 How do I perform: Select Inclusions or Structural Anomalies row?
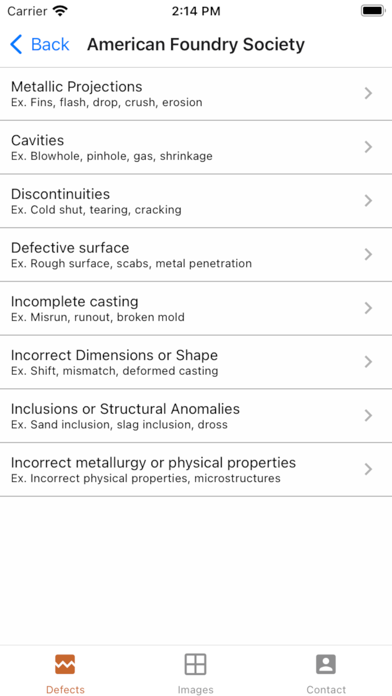click(196, 415)
